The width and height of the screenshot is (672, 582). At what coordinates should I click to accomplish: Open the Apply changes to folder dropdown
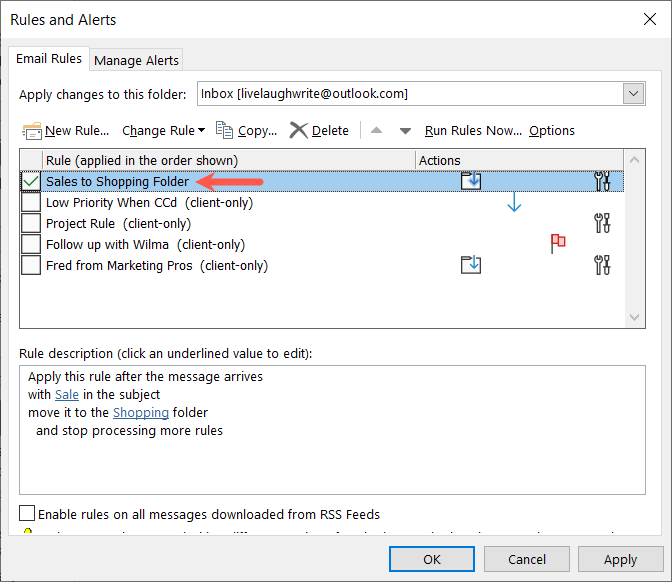(x=633, y=93)
